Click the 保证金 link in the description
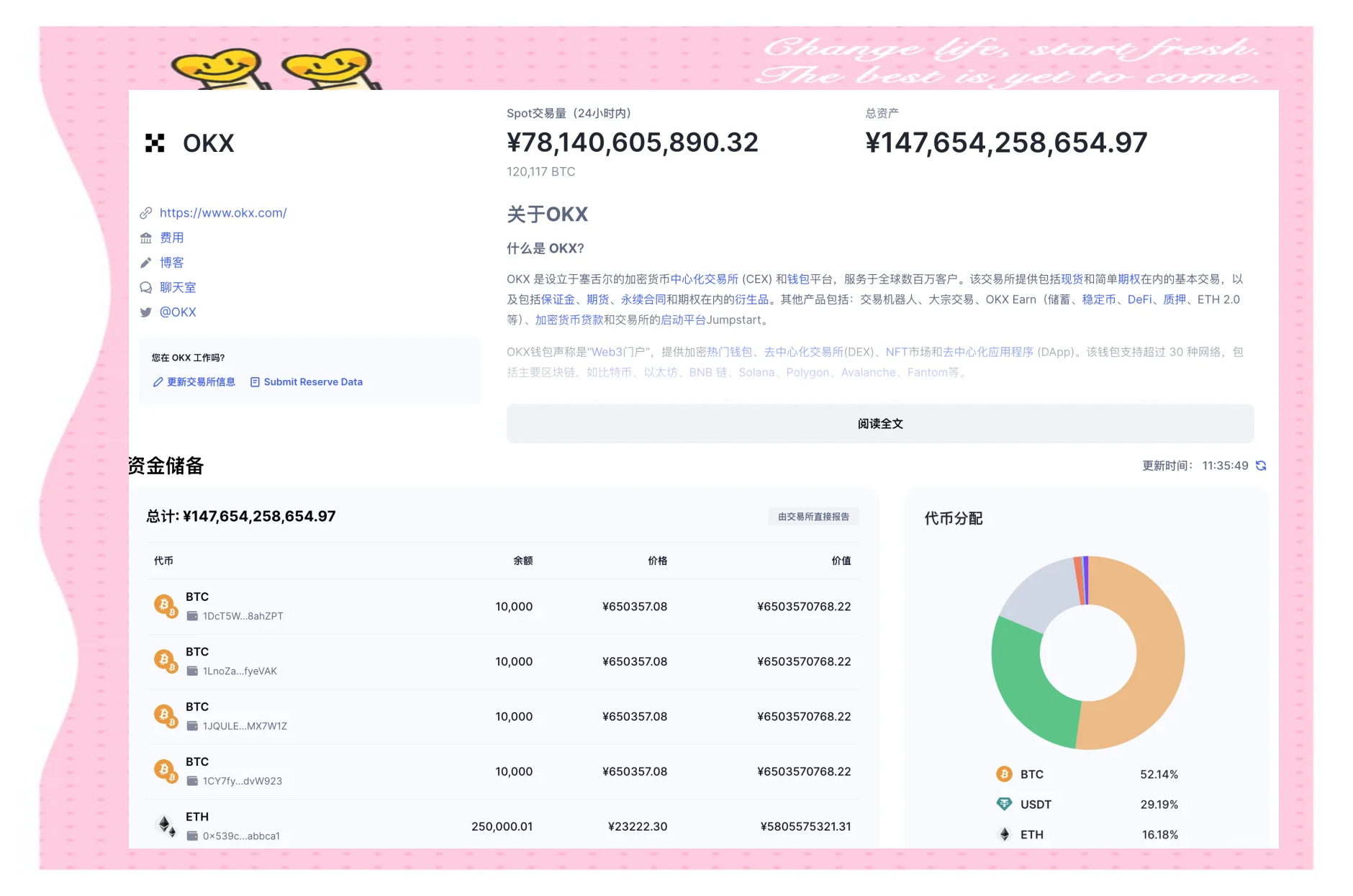Screen dimensions: 1353x896 pyautogui.click(x=558, y=299)
